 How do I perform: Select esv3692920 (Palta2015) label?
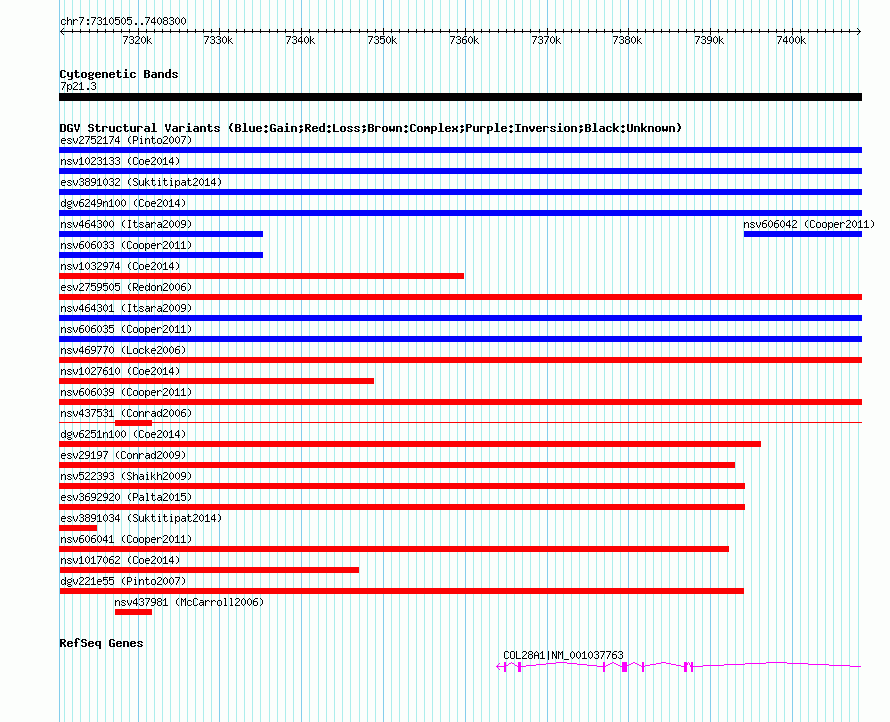coord(126,497)
